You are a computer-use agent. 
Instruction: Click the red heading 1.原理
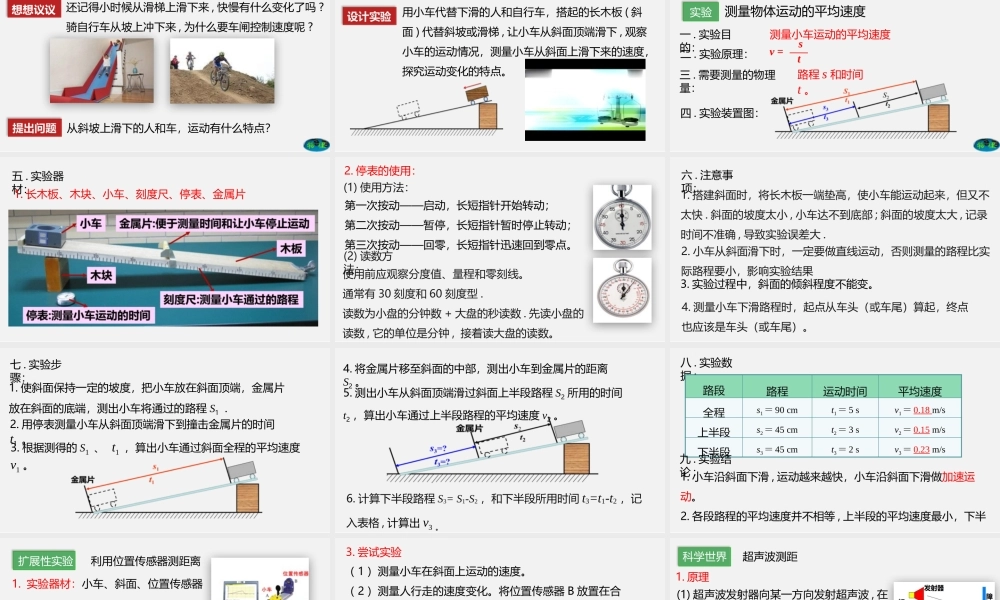pyautogui.click(x=693, y=576)
